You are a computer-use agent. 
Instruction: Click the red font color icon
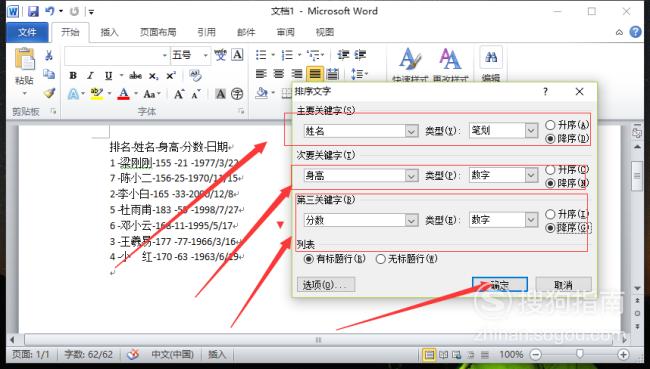[124, 94]
